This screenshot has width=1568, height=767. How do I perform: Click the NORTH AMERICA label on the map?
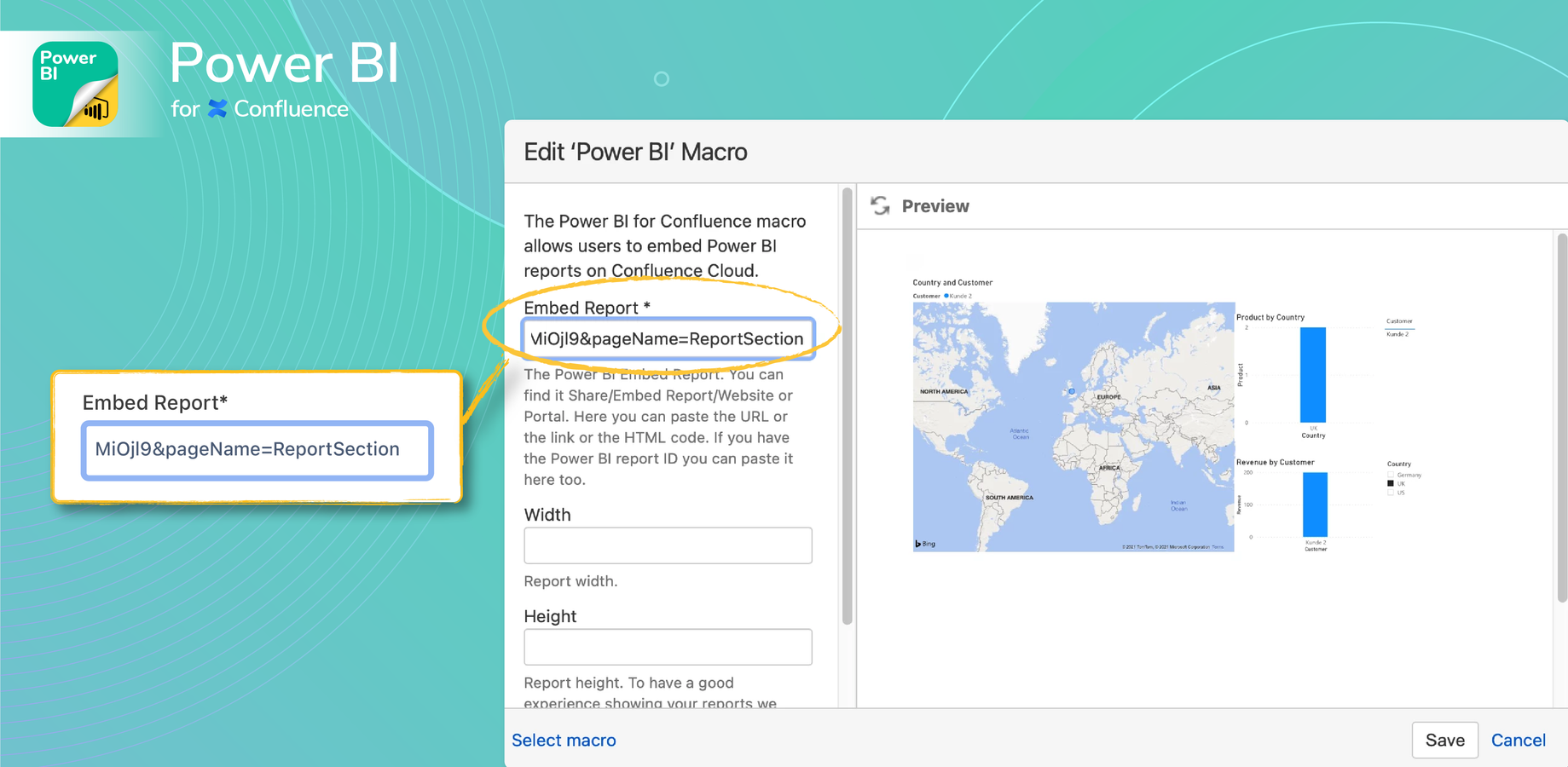tap(944, 391)
